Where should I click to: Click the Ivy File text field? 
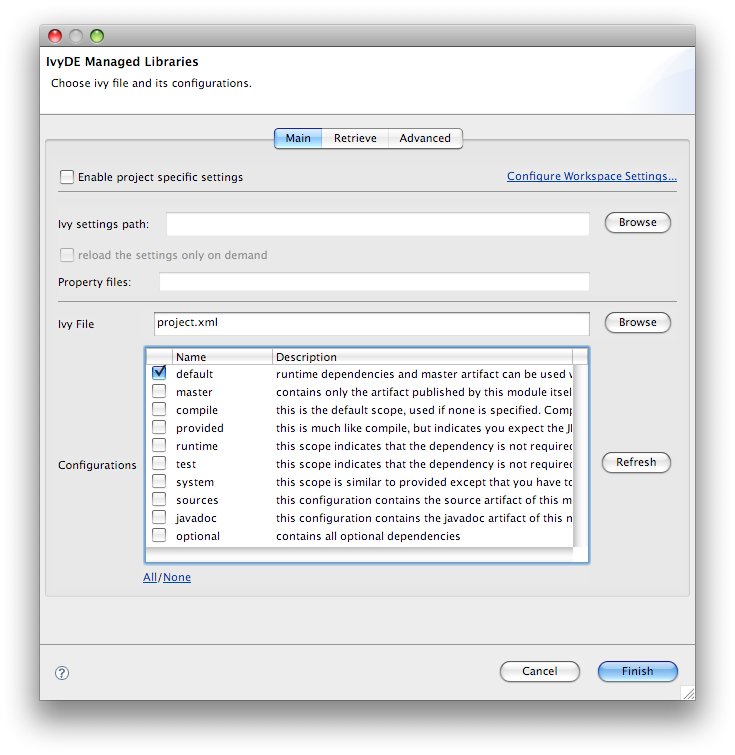(x=372, y=323)
